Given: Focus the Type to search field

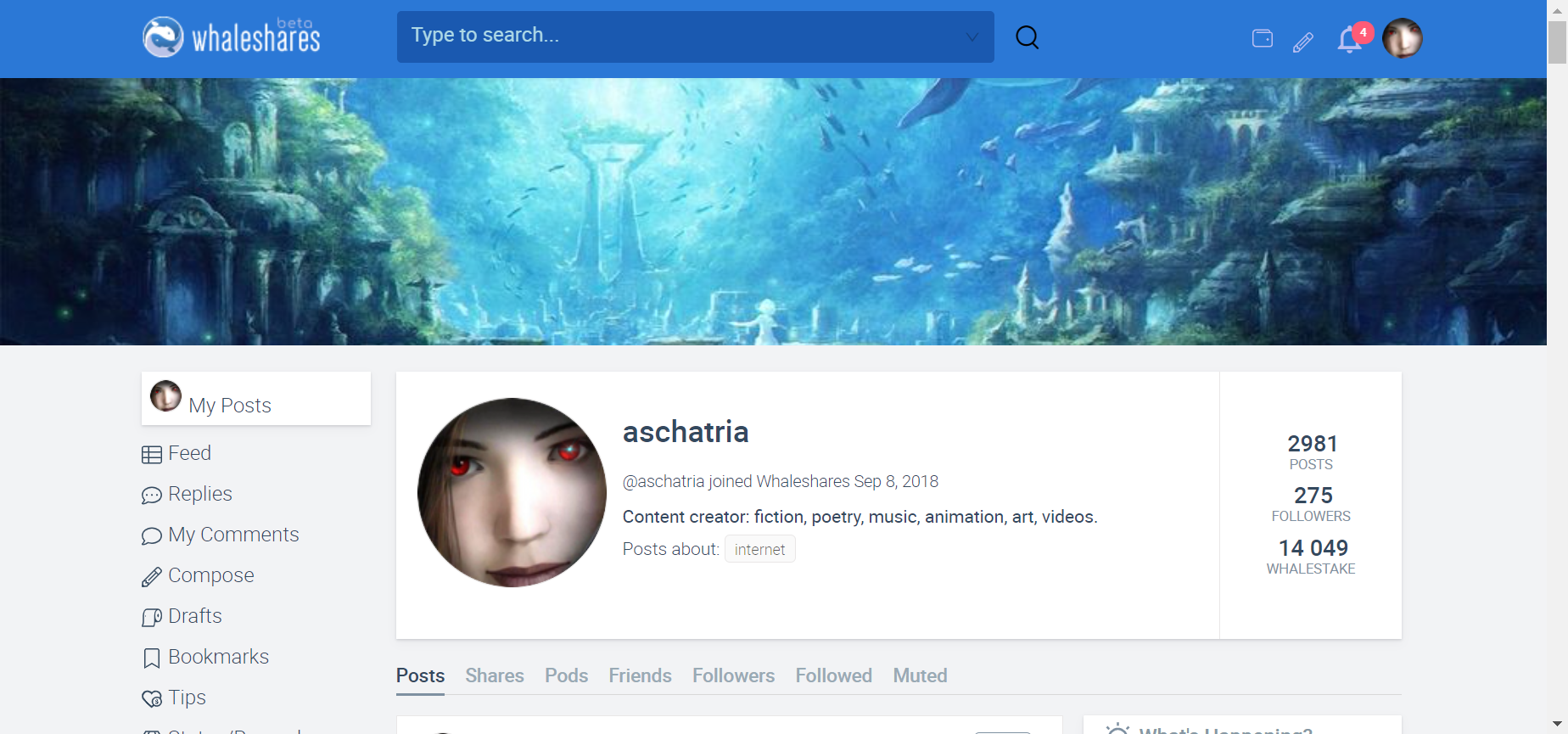Looking at the screenshot, I should (x=696, y=36).
